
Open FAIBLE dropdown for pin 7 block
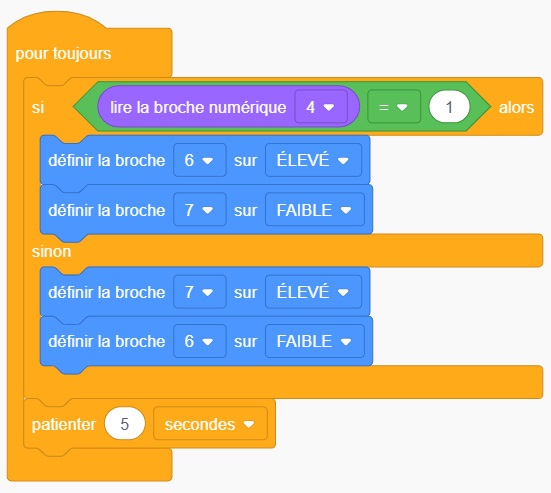tap(315, 210)
